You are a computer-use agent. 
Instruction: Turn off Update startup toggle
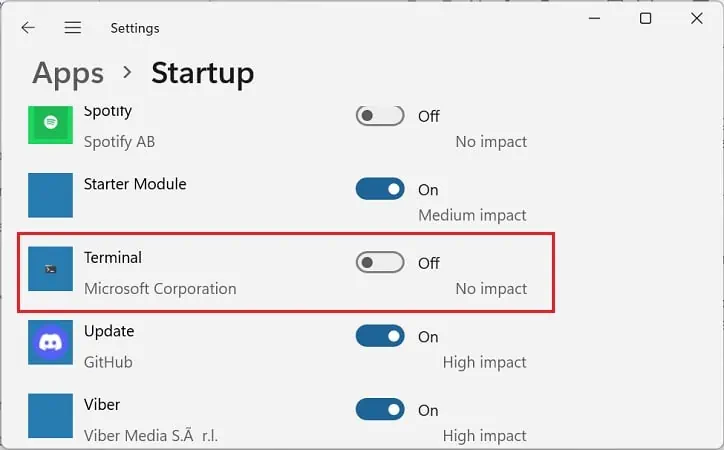coord(380,336)
